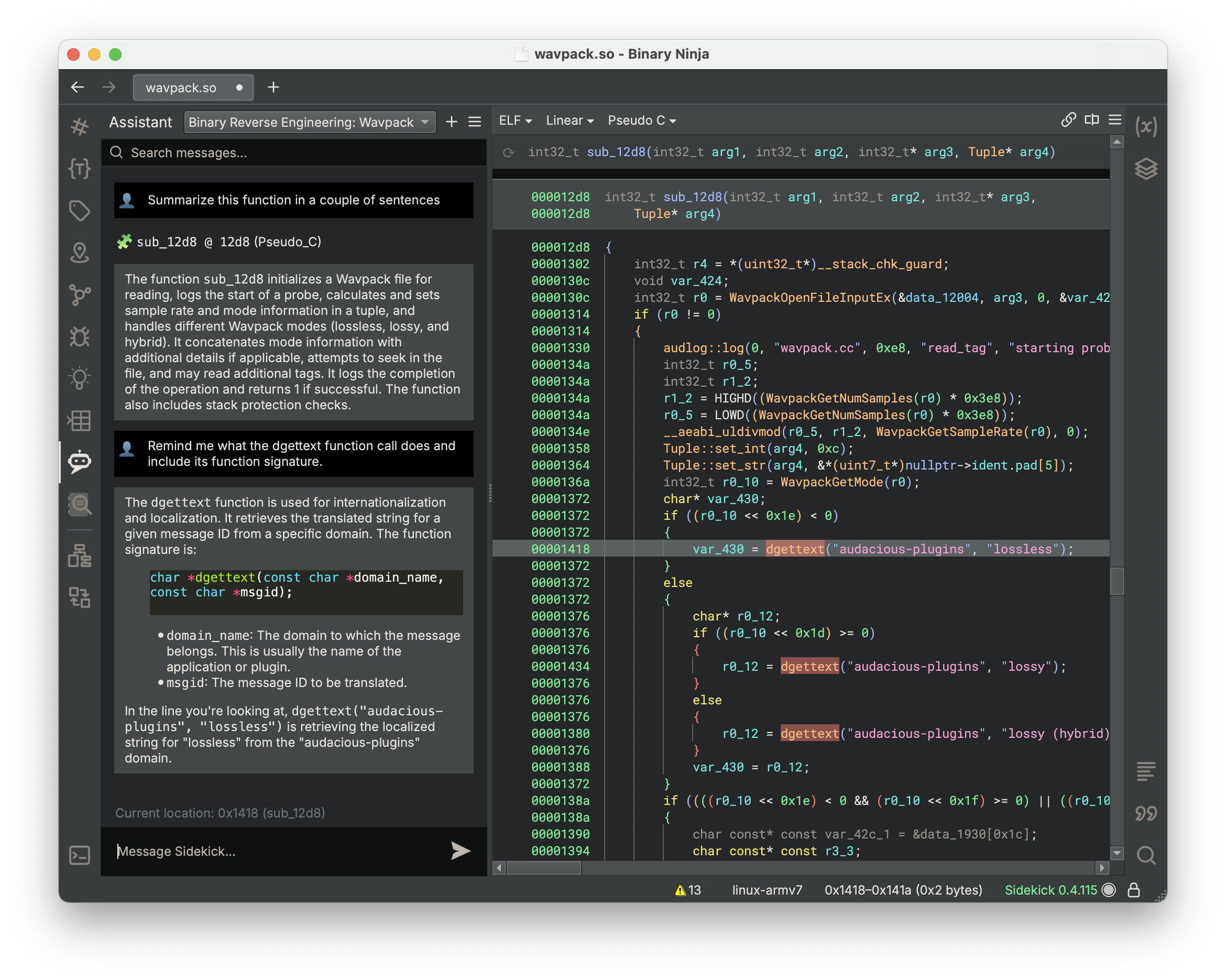Toggle the lock icon in status bar

coord(1134,890)
